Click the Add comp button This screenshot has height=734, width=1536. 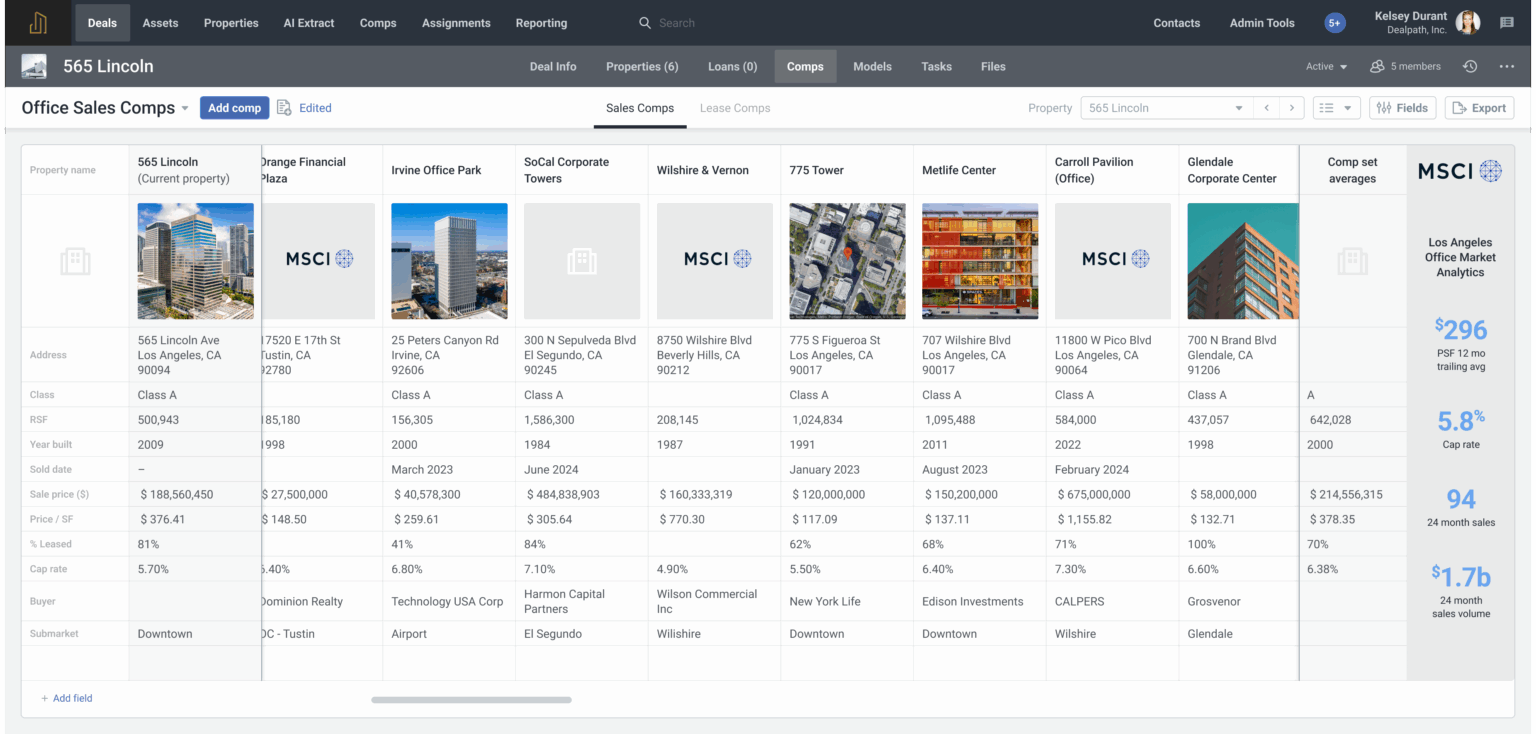pos(234,108)
